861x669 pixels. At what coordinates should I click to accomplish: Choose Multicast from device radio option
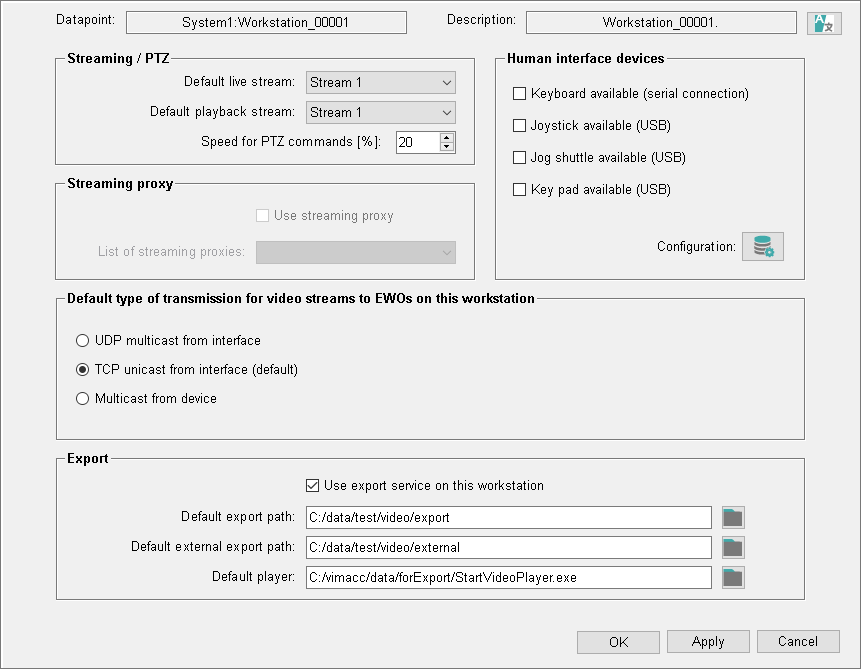click(83, 399)
